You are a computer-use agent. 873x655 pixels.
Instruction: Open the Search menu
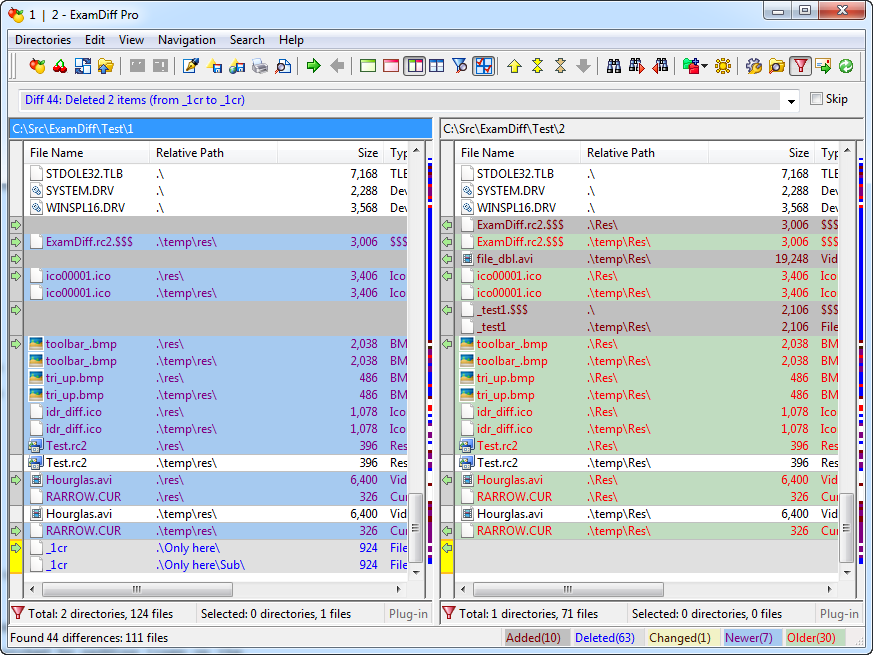tap(247, 40)
